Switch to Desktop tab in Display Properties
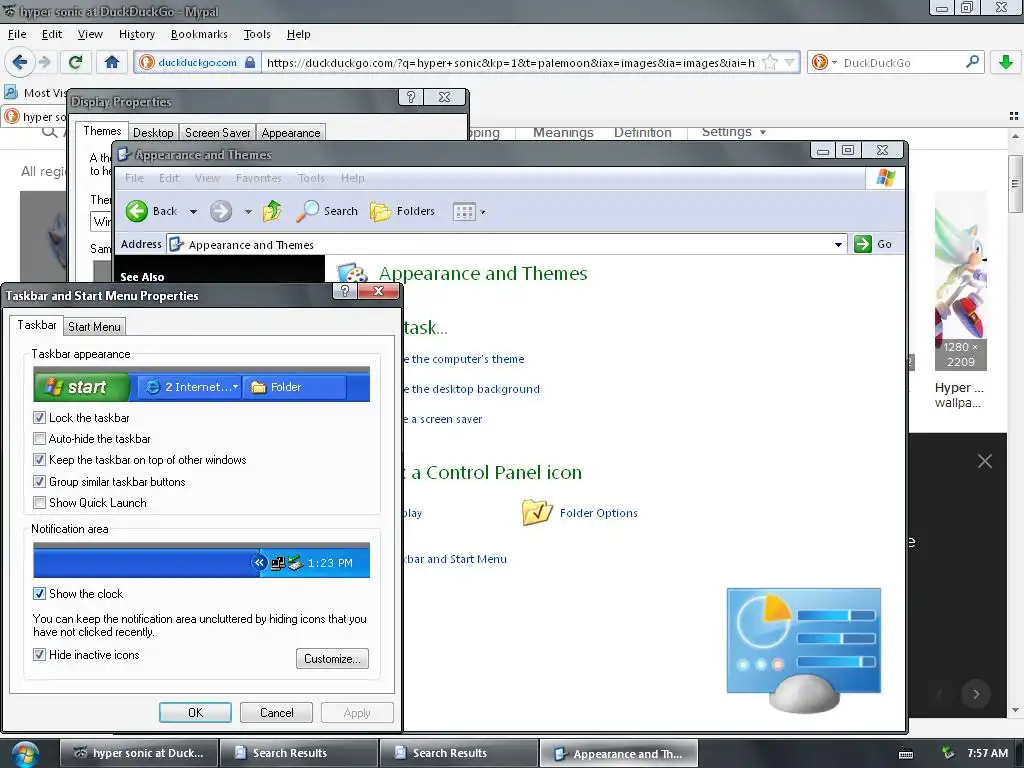The image size is (1024, 768). click(x=153, y=133)
